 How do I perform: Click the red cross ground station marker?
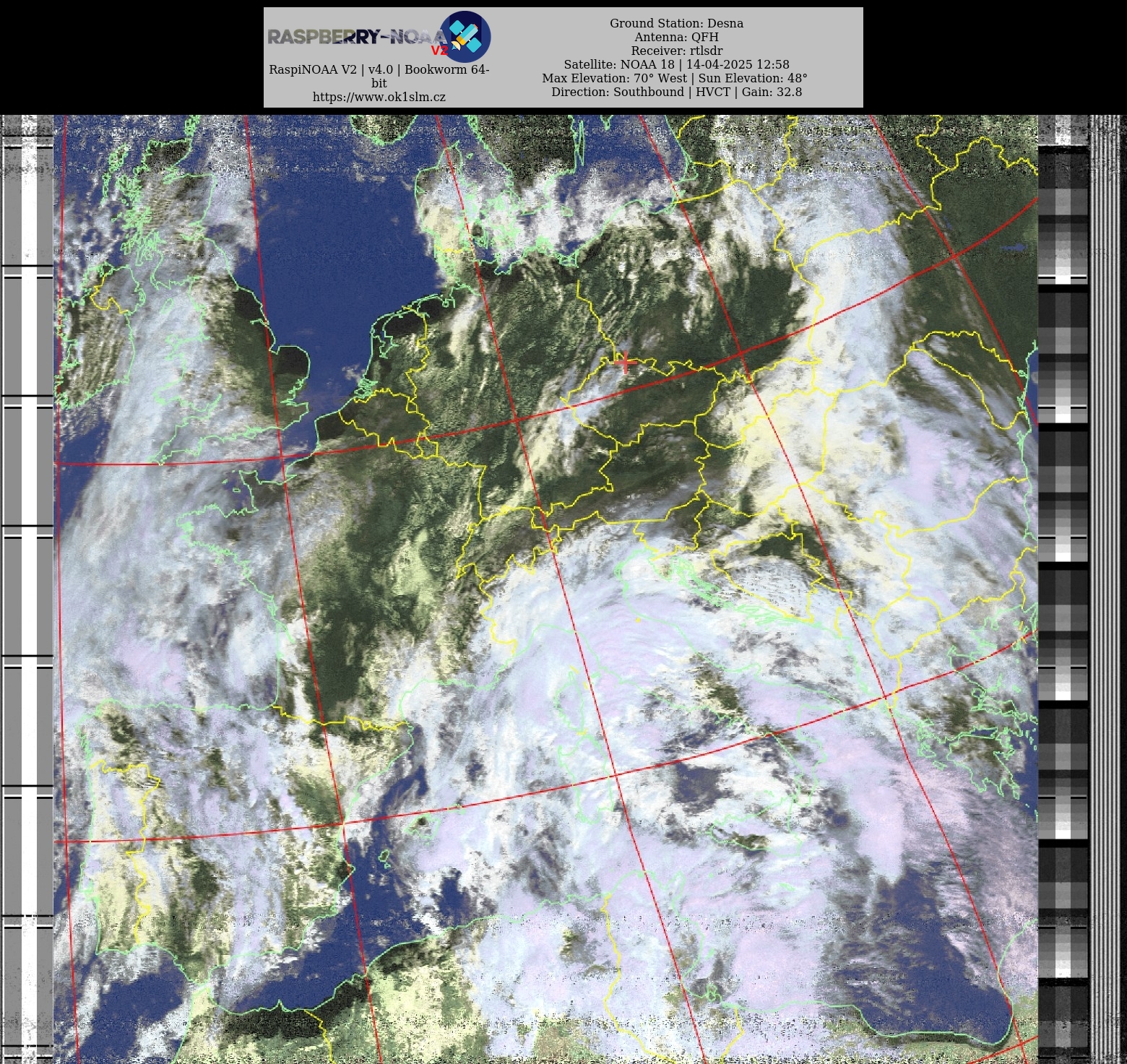pyautogui.click(x=625, y=362)
